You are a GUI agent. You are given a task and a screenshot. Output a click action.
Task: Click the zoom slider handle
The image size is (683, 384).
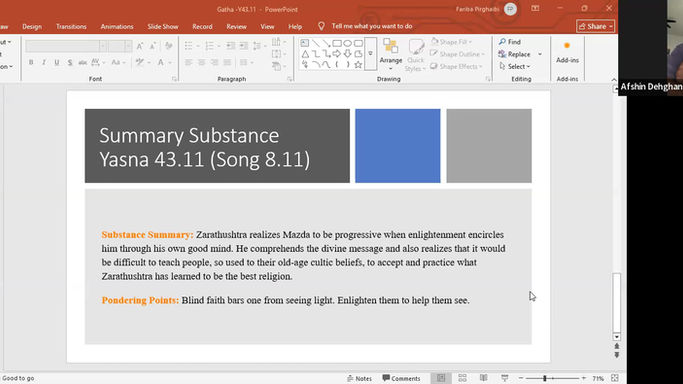[x=544, y=378]
